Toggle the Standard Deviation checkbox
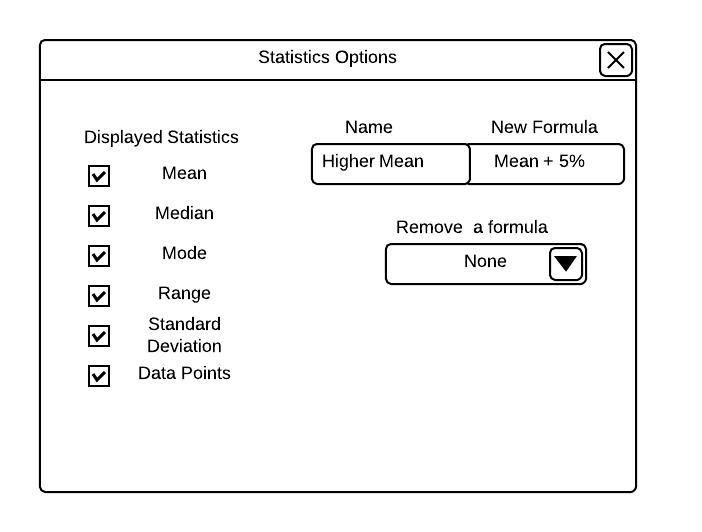Viewport: 702px width, 532px height. 99,336
